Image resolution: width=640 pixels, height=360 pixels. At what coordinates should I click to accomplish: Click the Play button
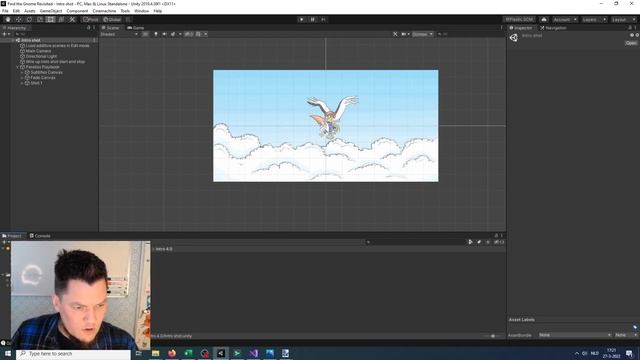point(302,20)
